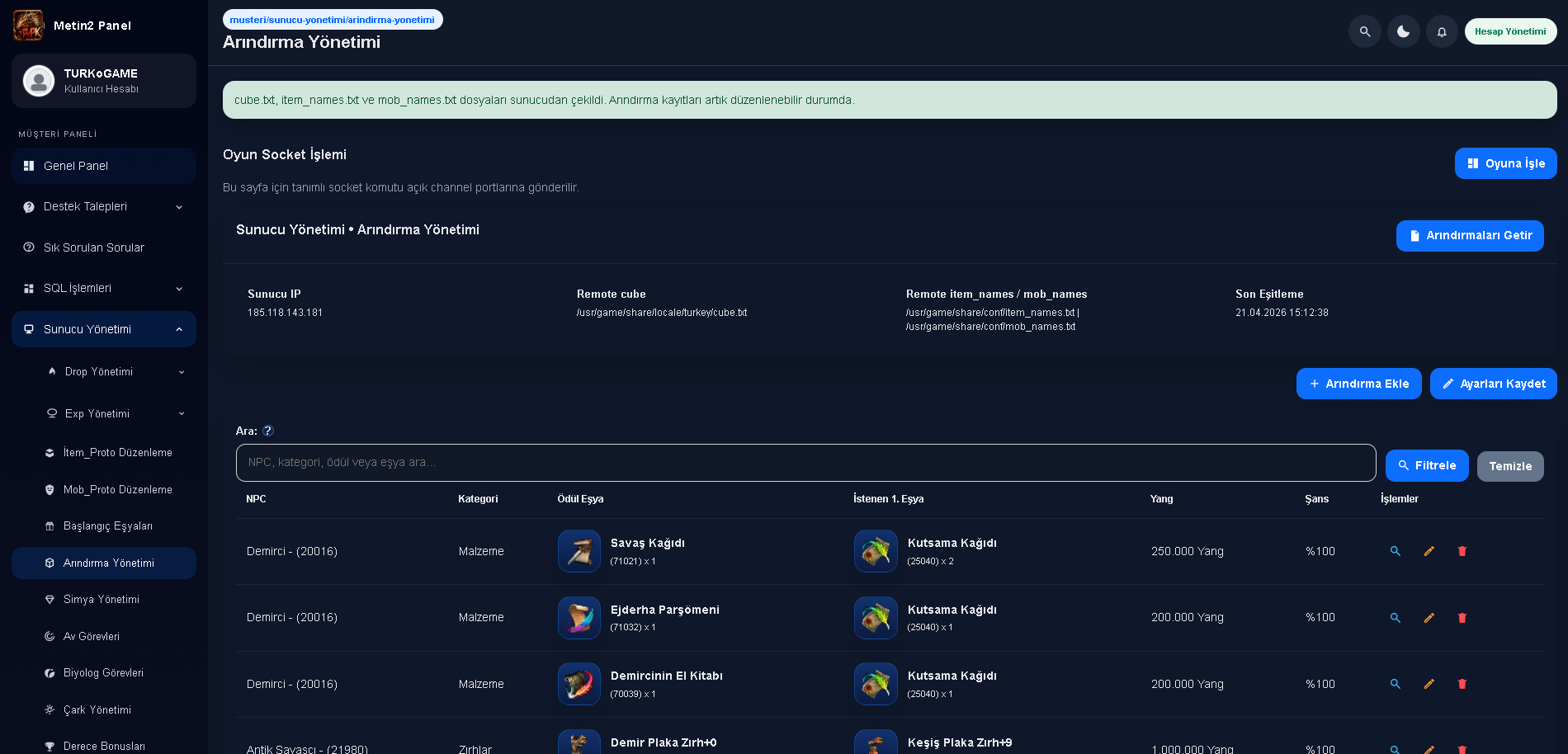1568x754 pixels.
Task: Delete the Savaş Kağıdı refinement row
Action: (x=1462, y=551)
